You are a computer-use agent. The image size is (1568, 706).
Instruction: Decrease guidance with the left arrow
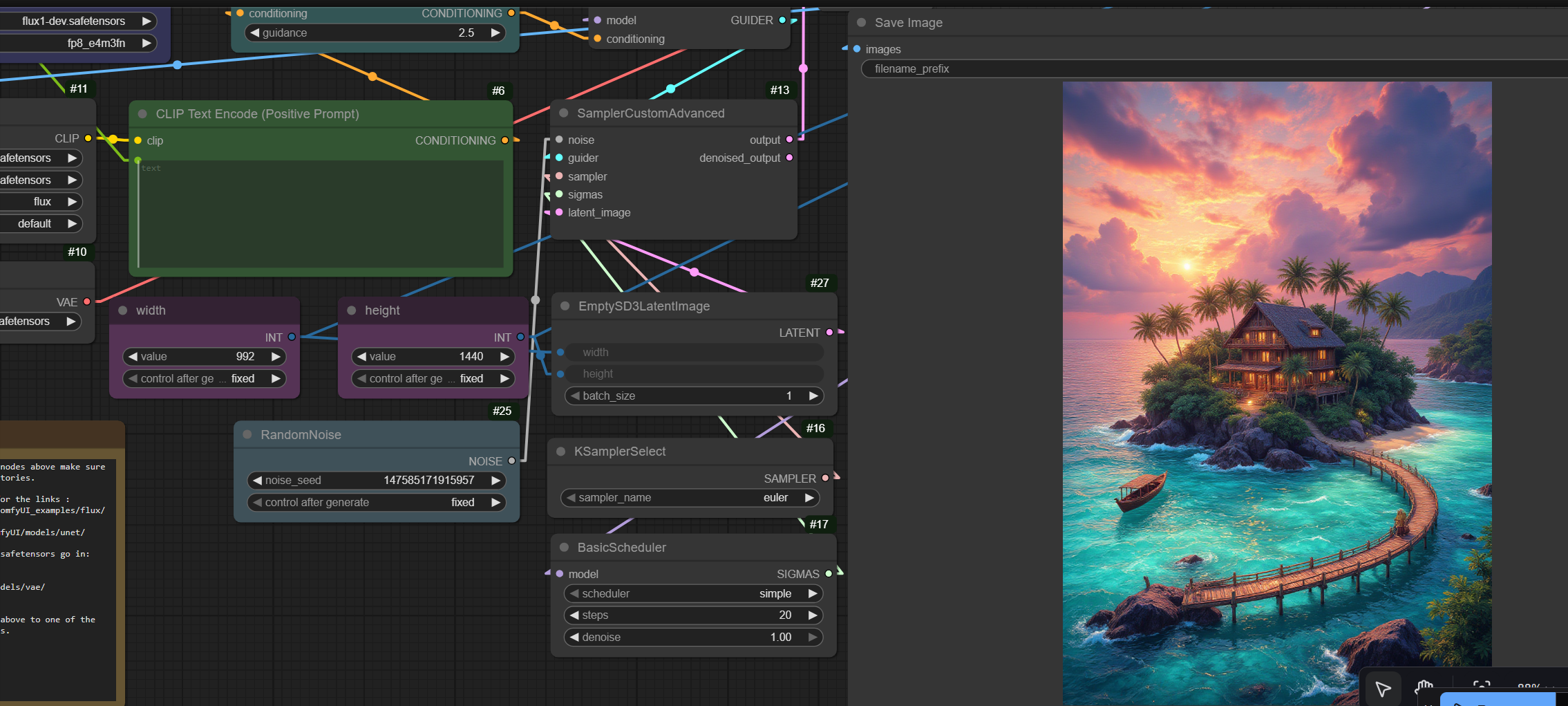254,32
